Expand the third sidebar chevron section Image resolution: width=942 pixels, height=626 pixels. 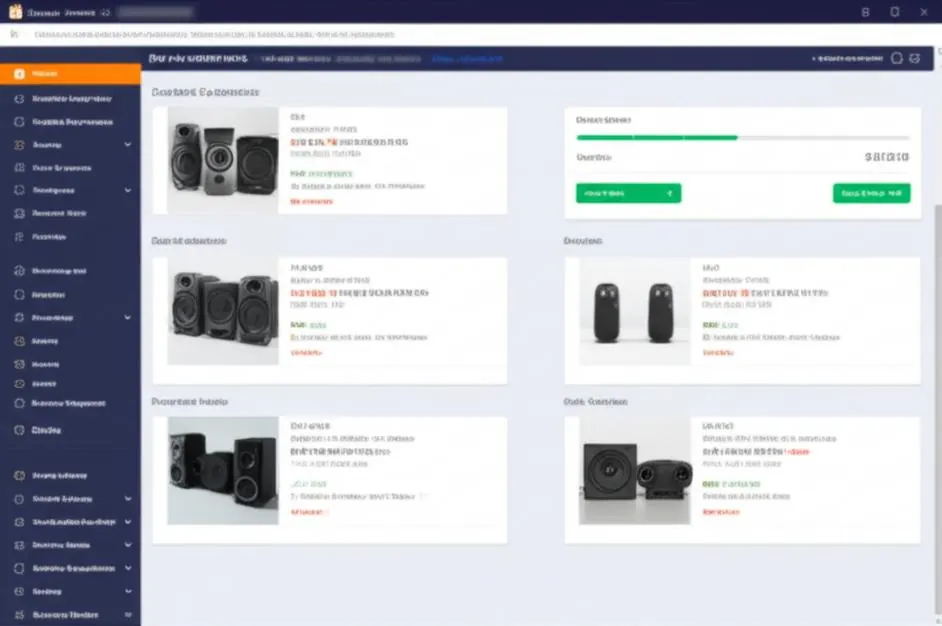pyautogui.click(x=127, y=317)
